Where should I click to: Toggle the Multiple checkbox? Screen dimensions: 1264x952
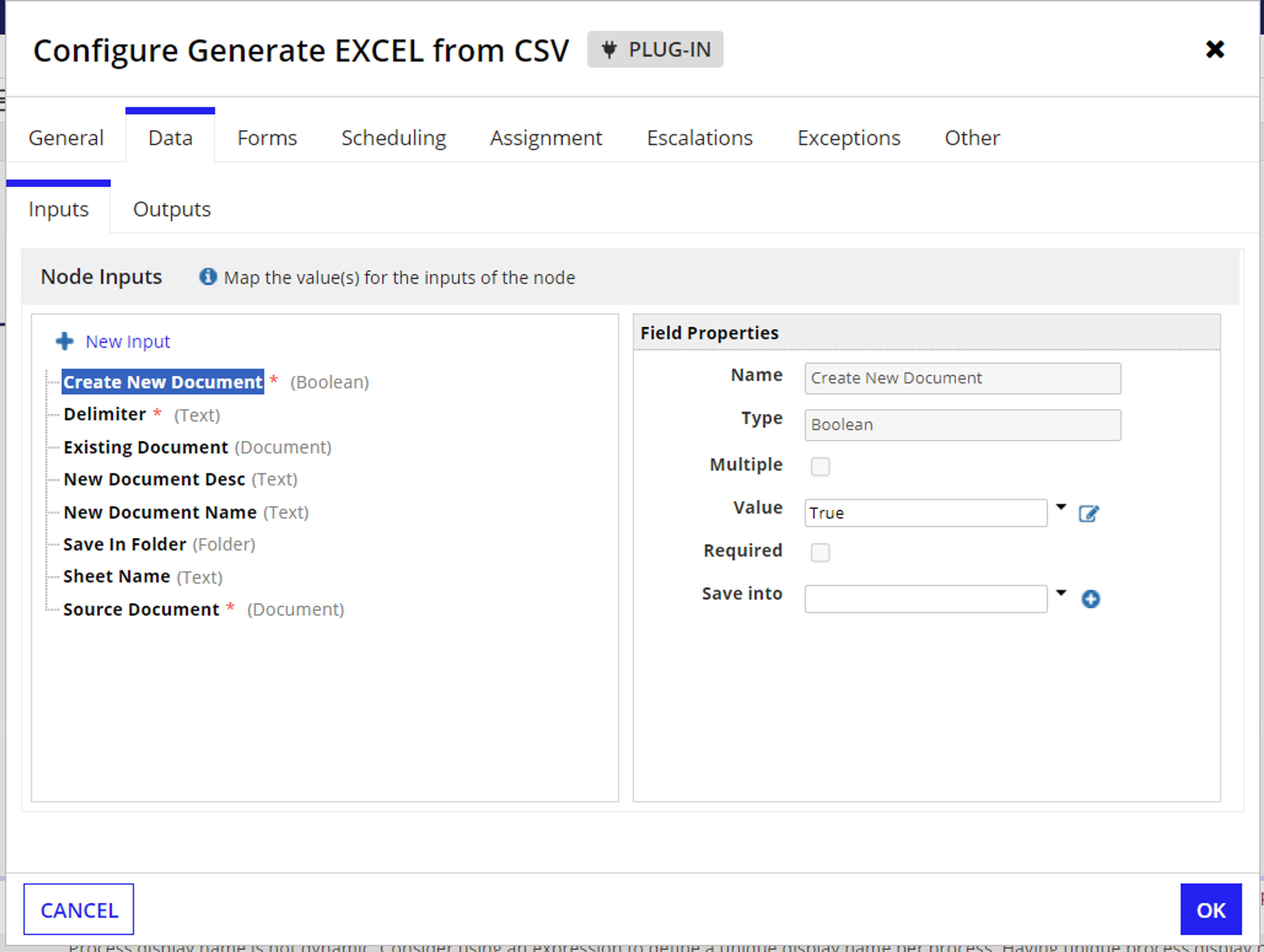(820, 466)
